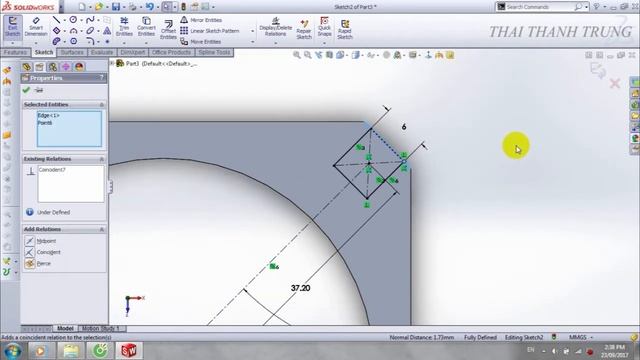Switch to the Sketch tab
This screenshot has height=360, width=640.
click(x=44, y=52)
